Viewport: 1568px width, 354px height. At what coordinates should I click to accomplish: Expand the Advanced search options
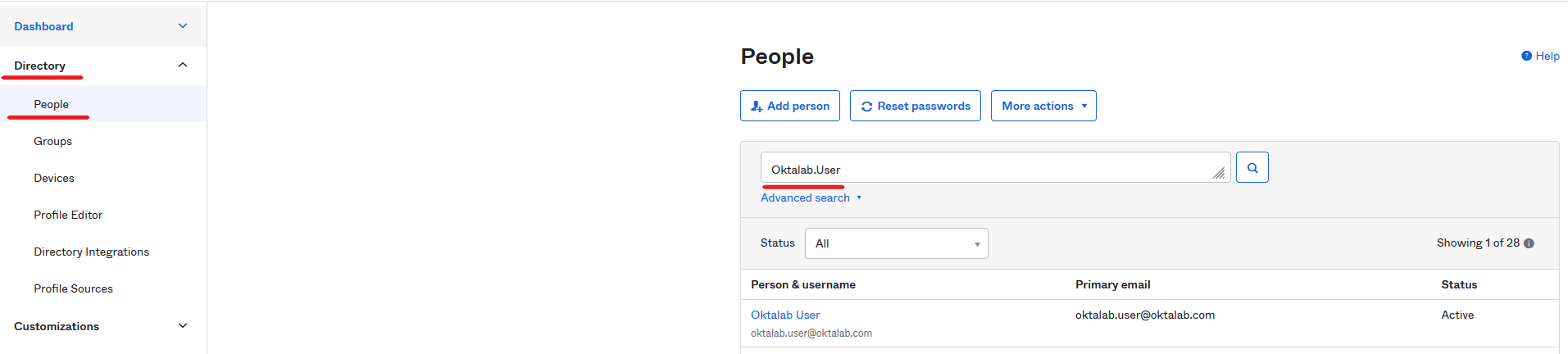click(810, 197)
